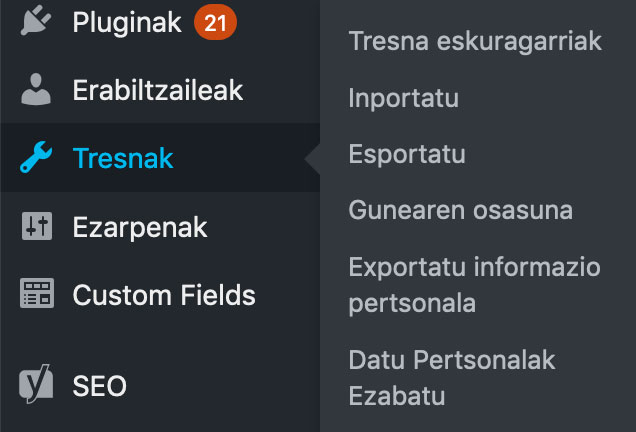Open the Custom Fields menu label
636x432 pixels.
(x=164, y=295)
